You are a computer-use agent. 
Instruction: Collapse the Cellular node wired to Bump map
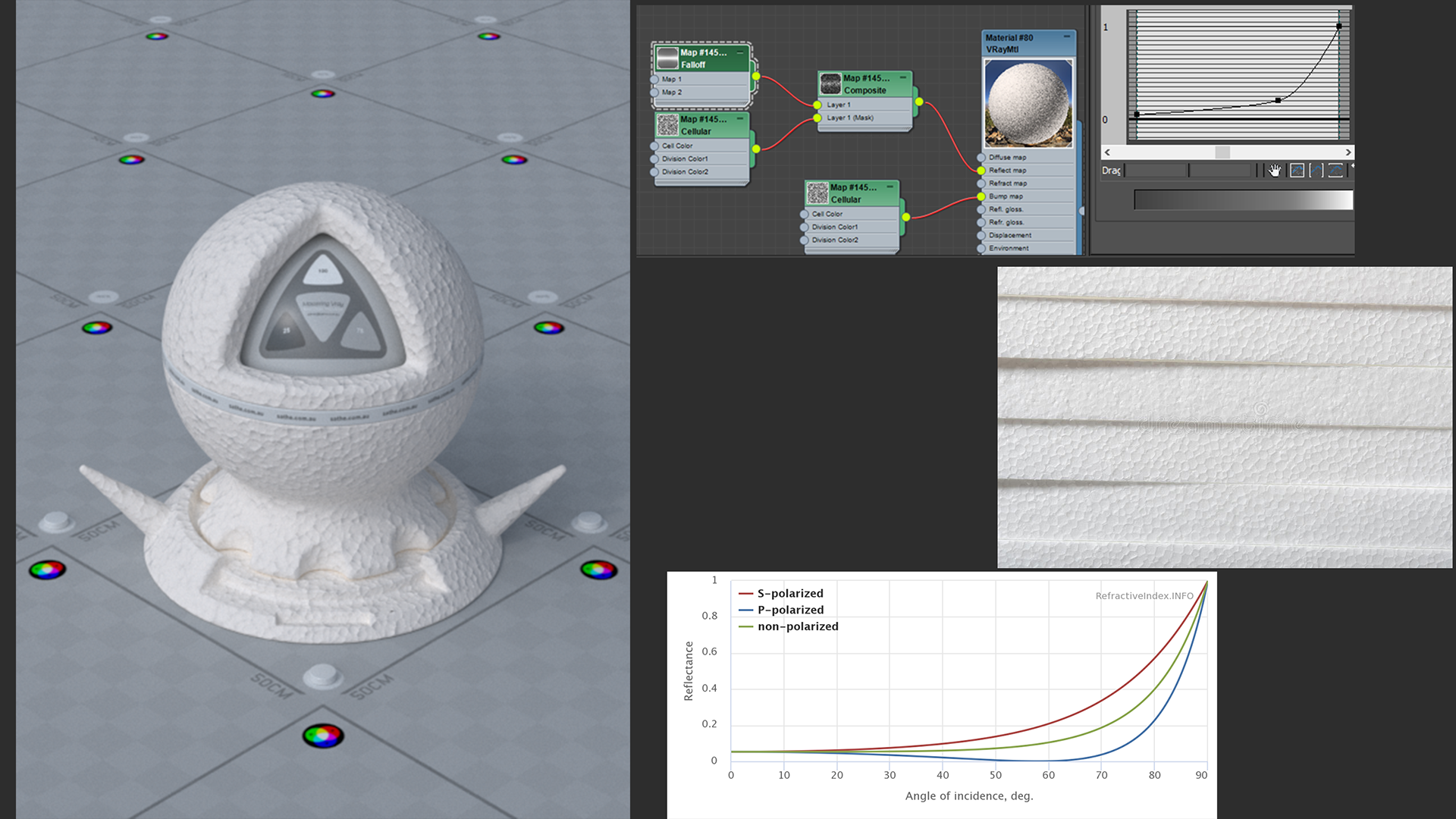pos(890,187)
